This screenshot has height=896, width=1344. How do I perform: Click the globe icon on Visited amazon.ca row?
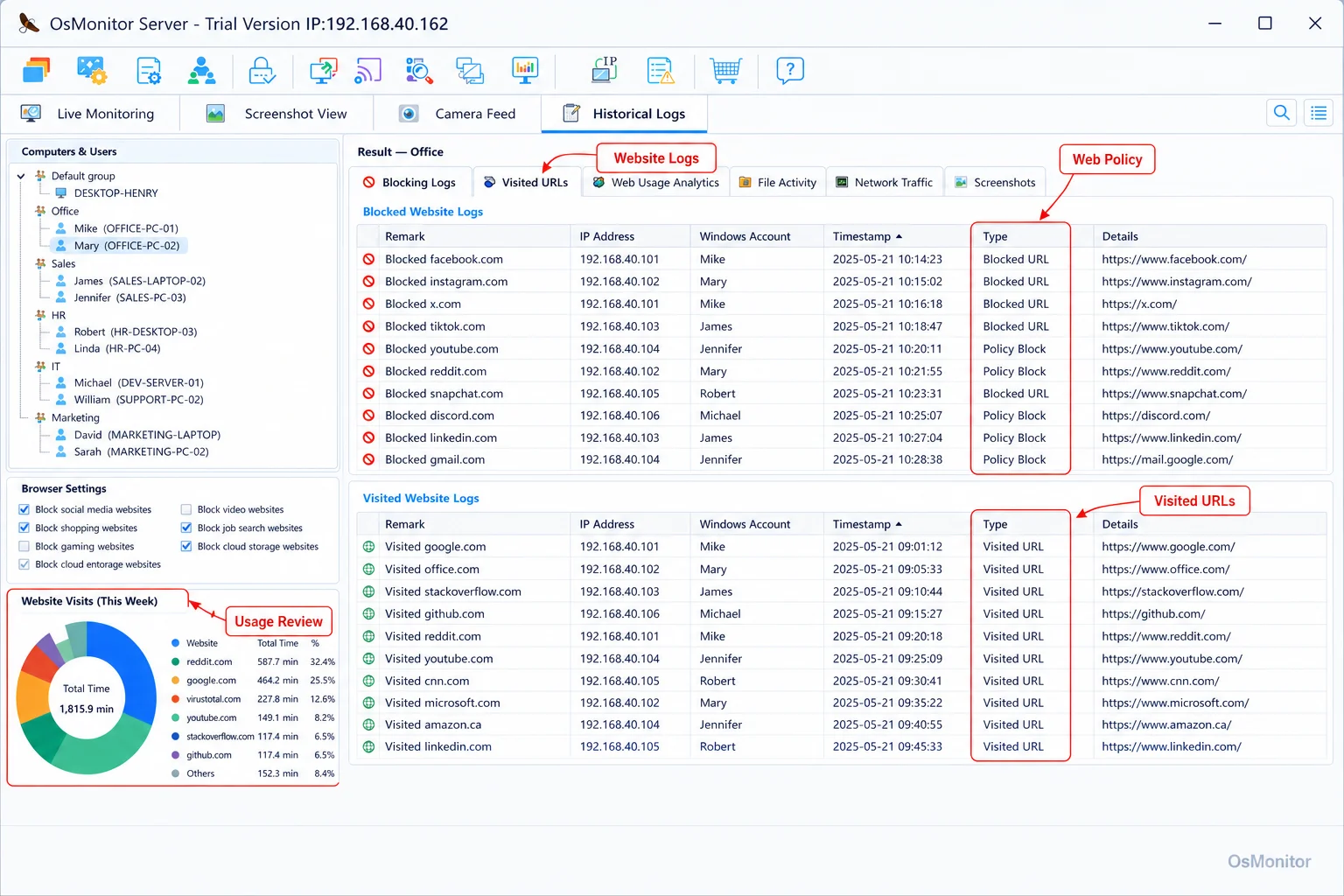tap(369, 724)
